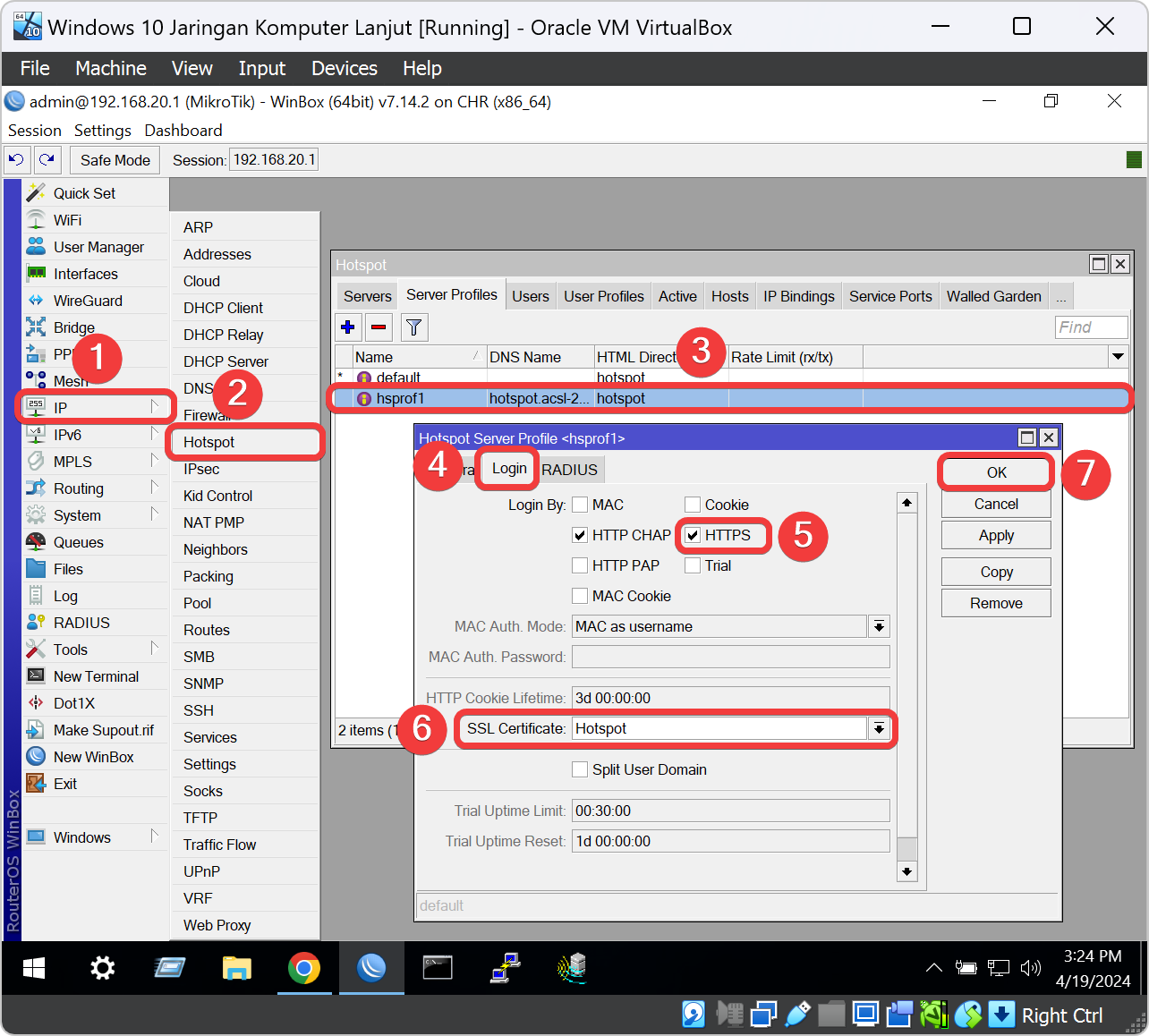Open New Terminal from the sidebar

click(96, 676)
